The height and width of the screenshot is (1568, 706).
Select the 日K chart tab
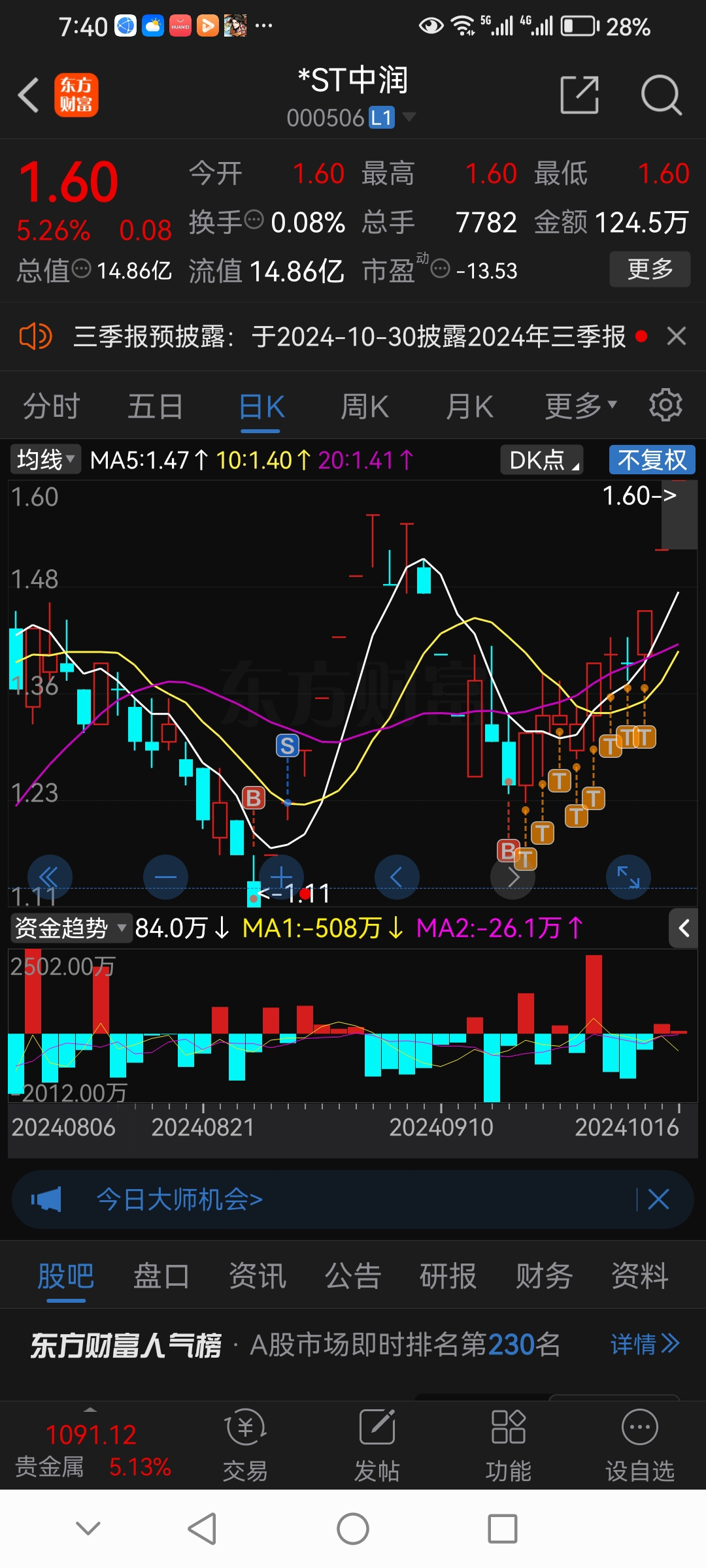261,406
